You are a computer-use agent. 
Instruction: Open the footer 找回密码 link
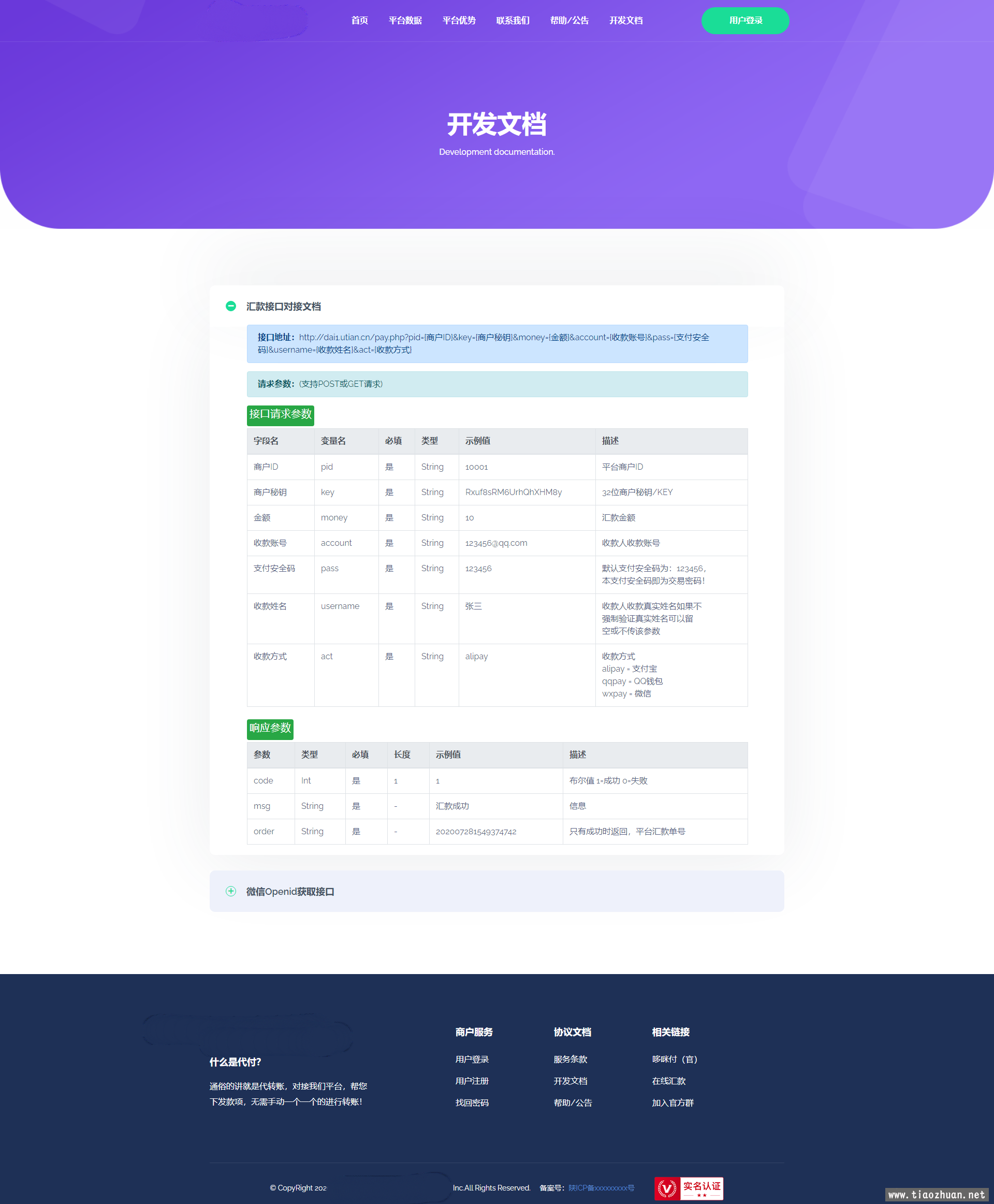472,1103
